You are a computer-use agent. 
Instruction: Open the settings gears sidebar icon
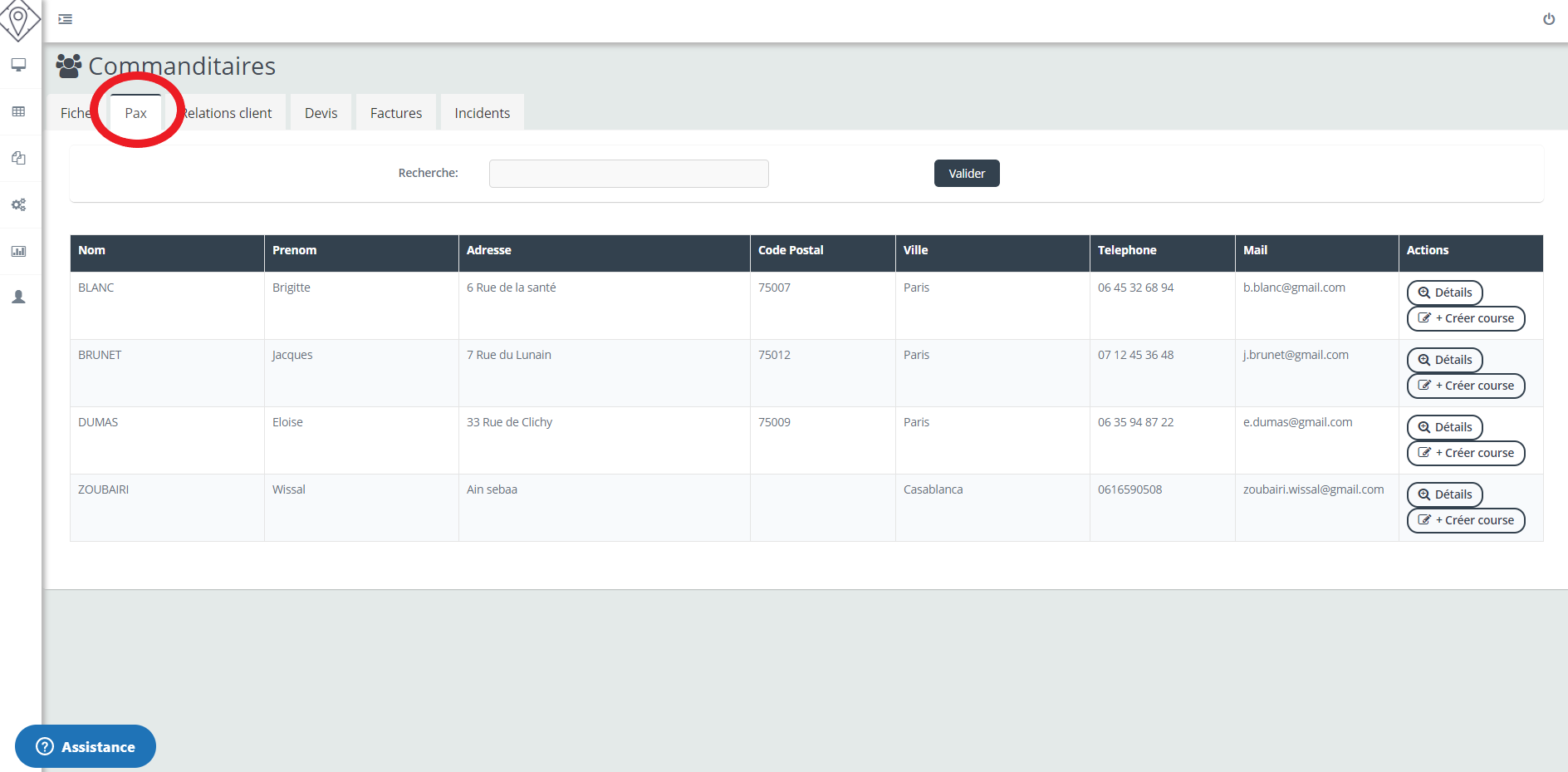pyautogui.click(x=18, y=204)
